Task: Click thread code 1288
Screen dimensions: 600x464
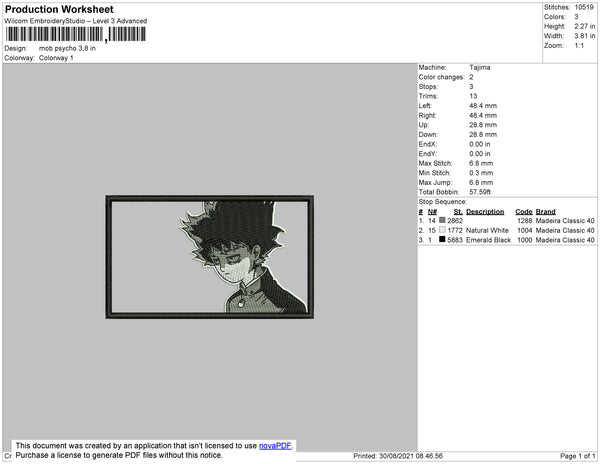Action: click(525, 221)
